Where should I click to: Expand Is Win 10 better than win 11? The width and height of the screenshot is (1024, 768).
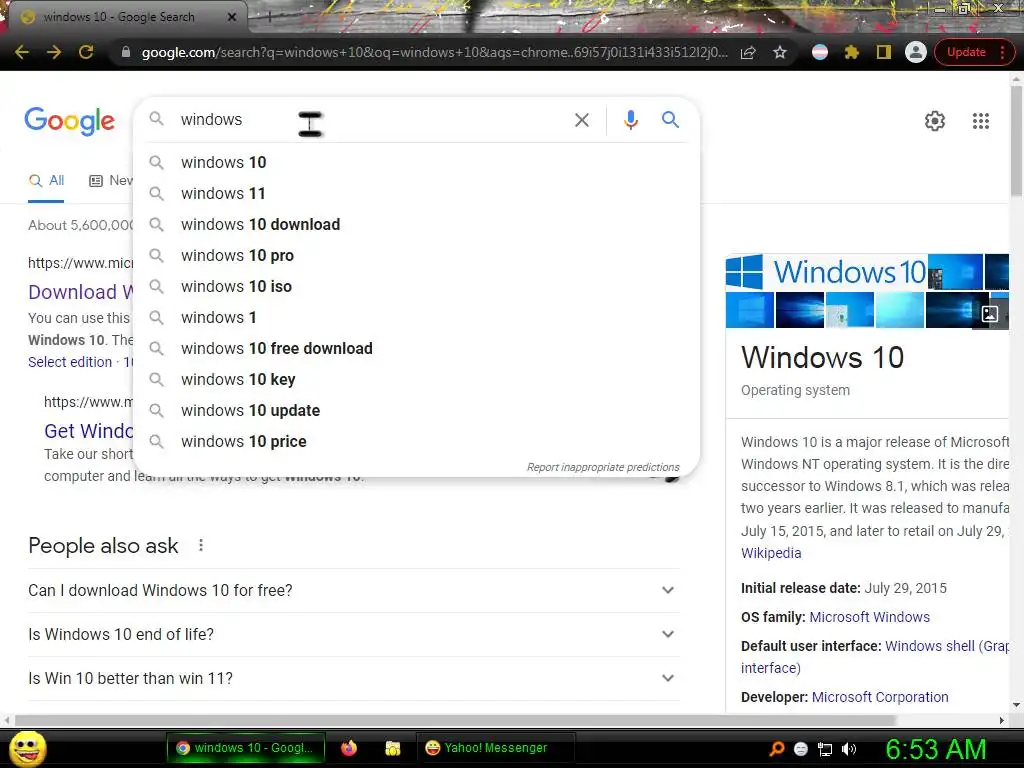(353, 679)
